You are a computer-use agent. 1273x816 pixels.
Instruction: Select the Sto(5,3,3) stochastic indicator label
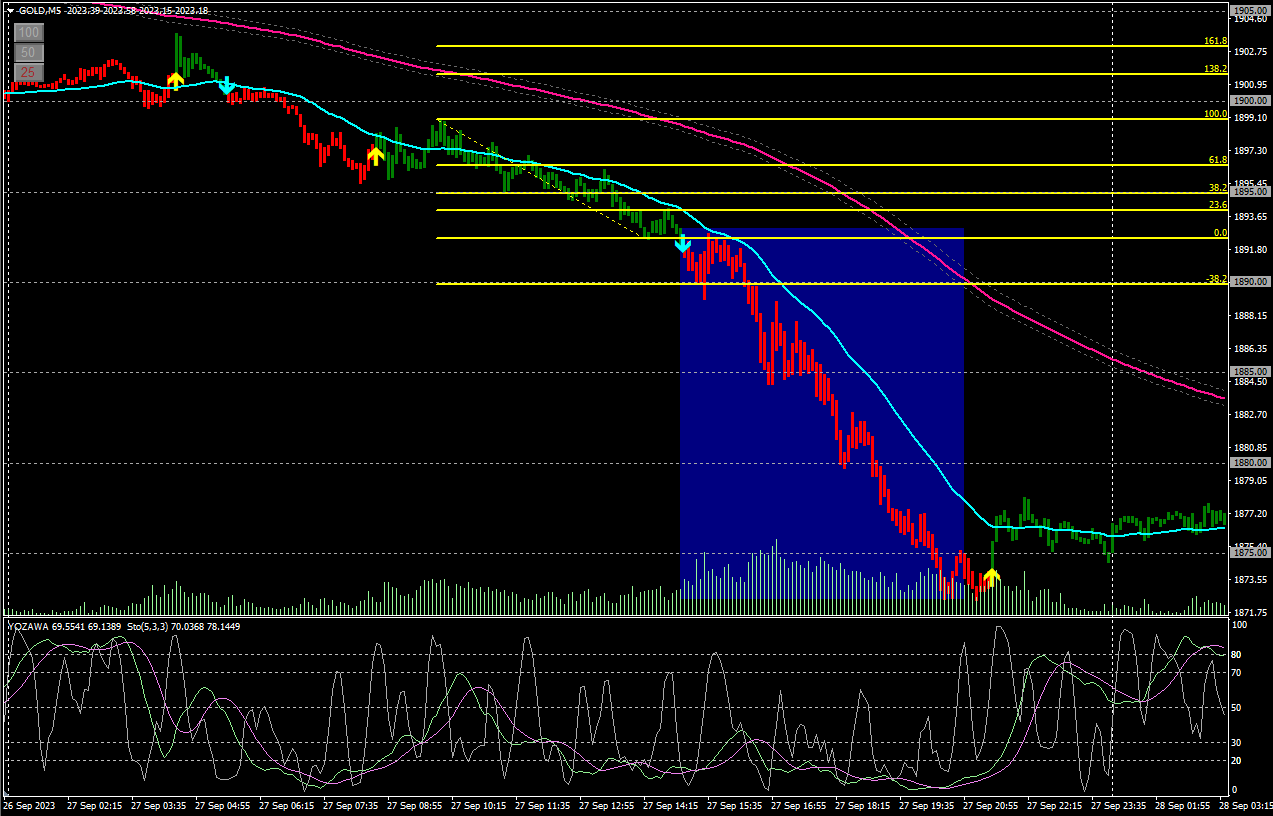[x=145, y=626]
